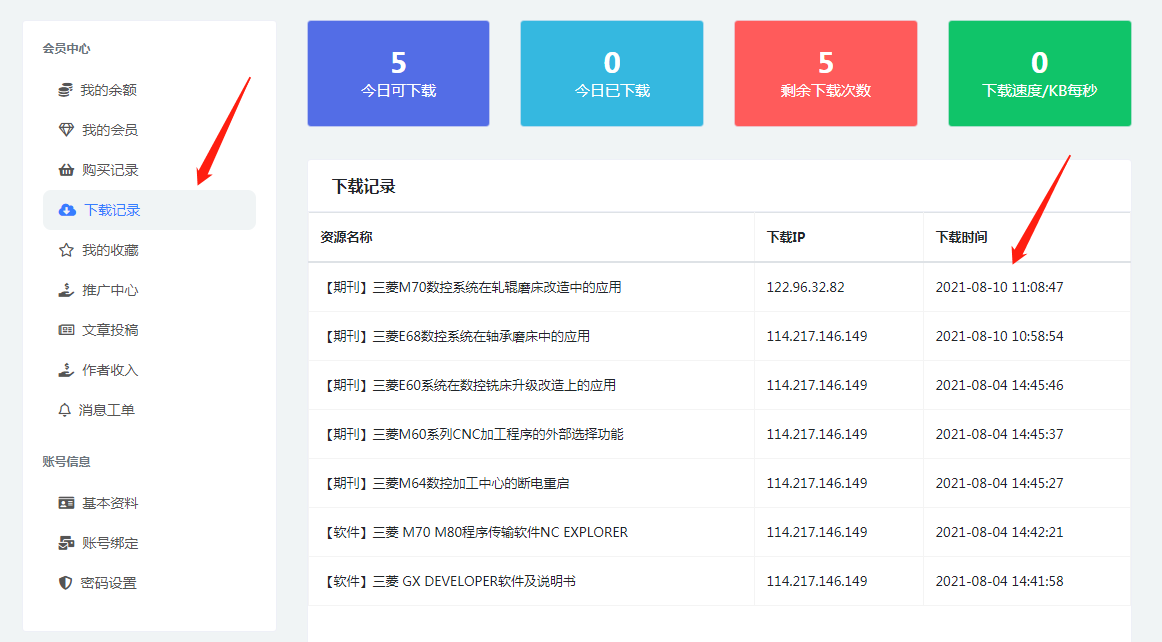The height and width of the screenshot is (642, 1162).
Task: Click timestamp 2021-08-04 14:45:27
Action: tap(999, 483)
